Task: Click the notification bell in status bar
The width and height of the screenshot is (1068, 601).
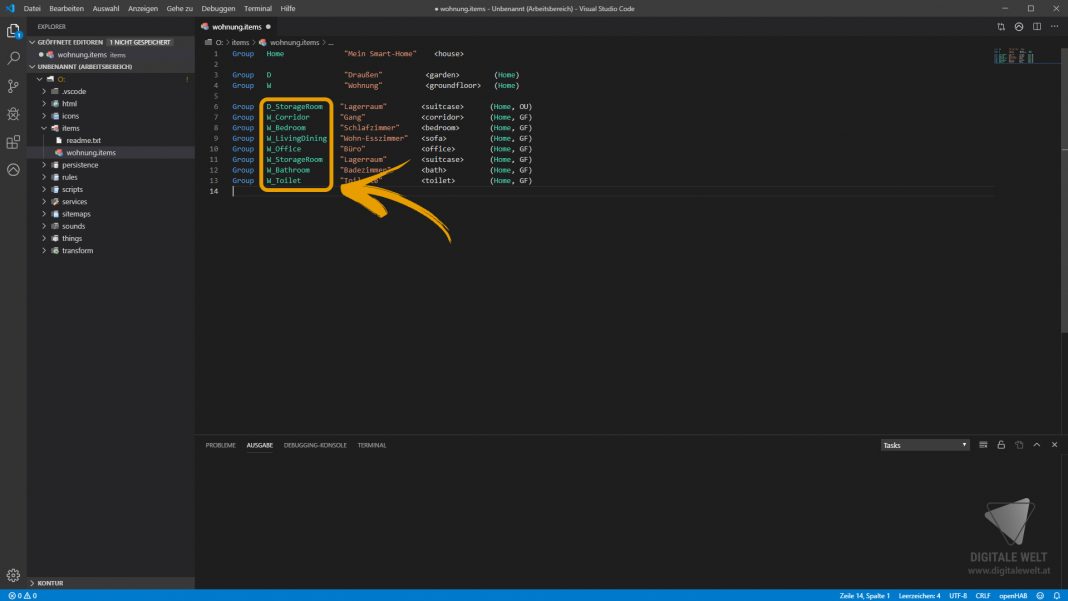Action: [x=1057, y=595]
